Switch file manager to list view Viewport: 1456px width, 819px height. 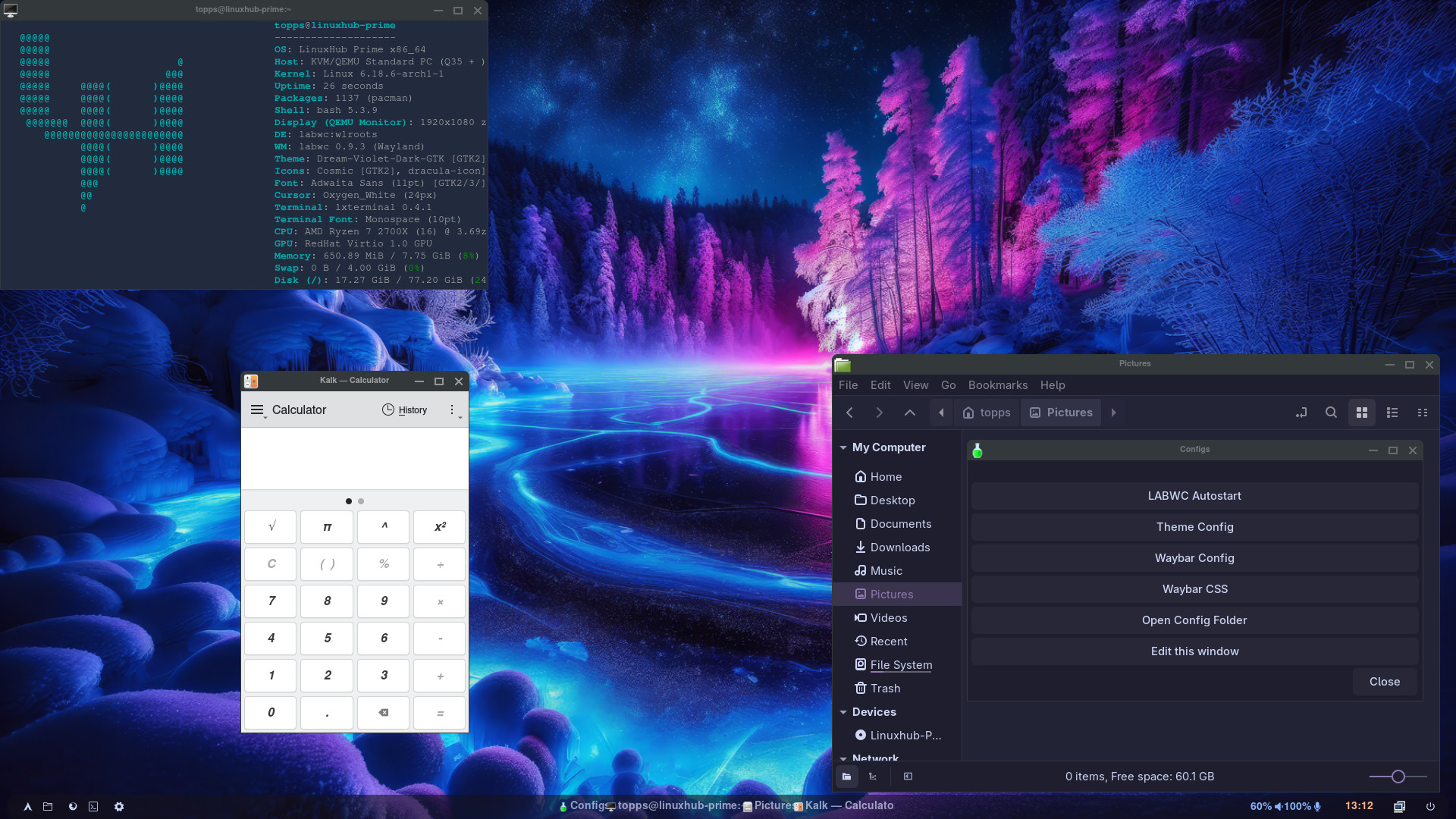click(1392, 413)
